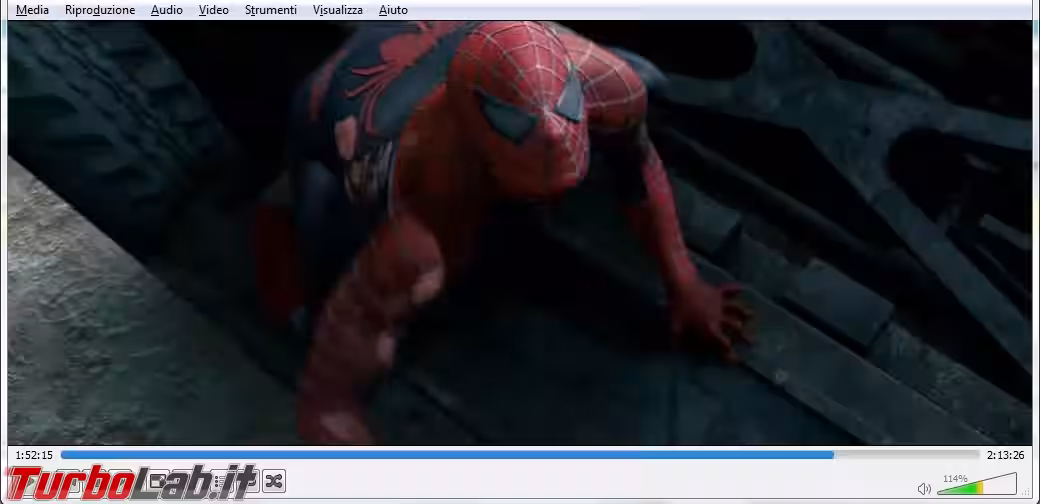This screenshot has height=504, width=1040.
Task: Open the Riproduzione menu
Action: 100,10
